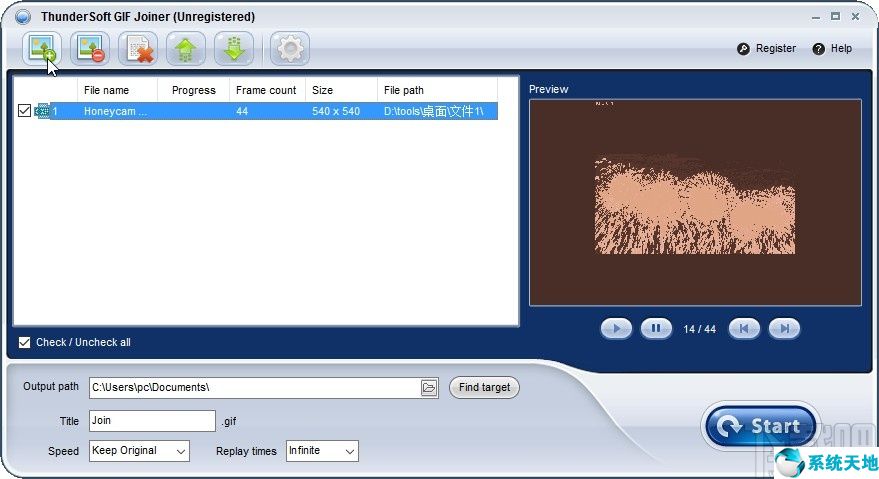Click the Title input field containing Join
The height and width of the screenshot is (479, 879).
click(x=152, y=421)
